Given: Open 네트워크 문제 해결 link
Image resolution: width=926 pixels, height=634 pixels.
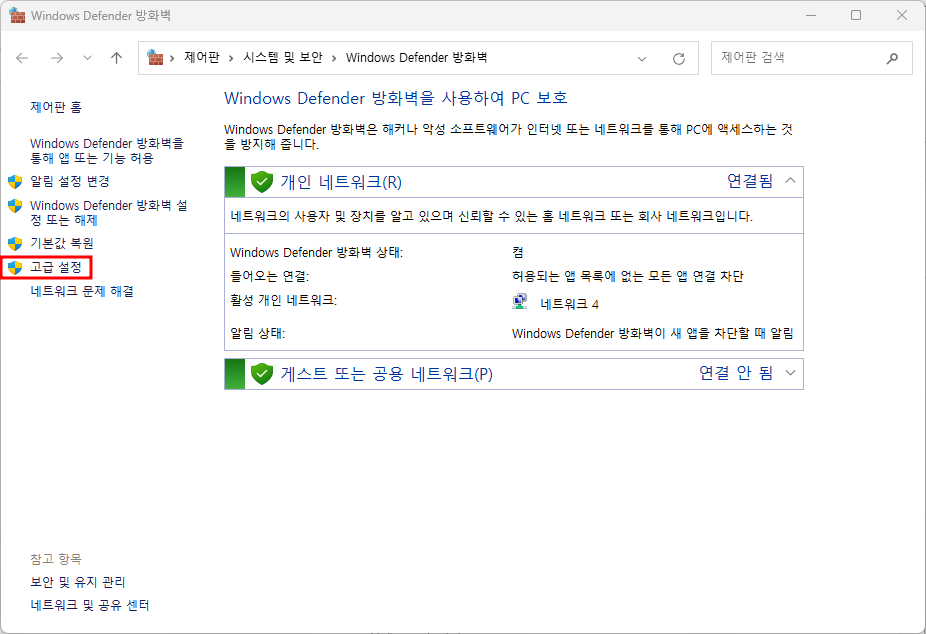Looking at the screenshot, I should (x=82, y=292).
